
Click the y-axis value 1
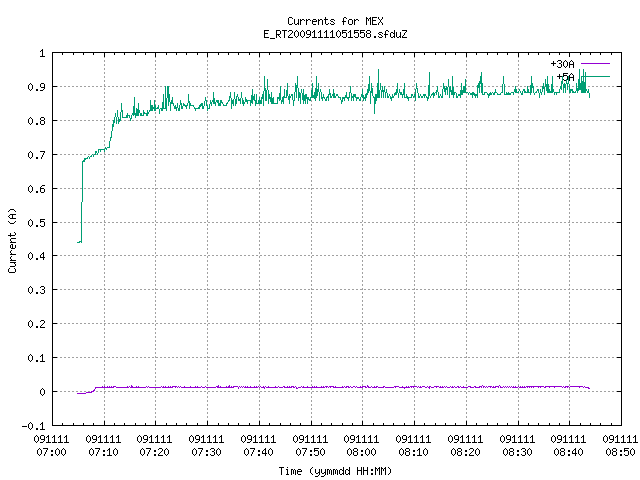[42, 53]
